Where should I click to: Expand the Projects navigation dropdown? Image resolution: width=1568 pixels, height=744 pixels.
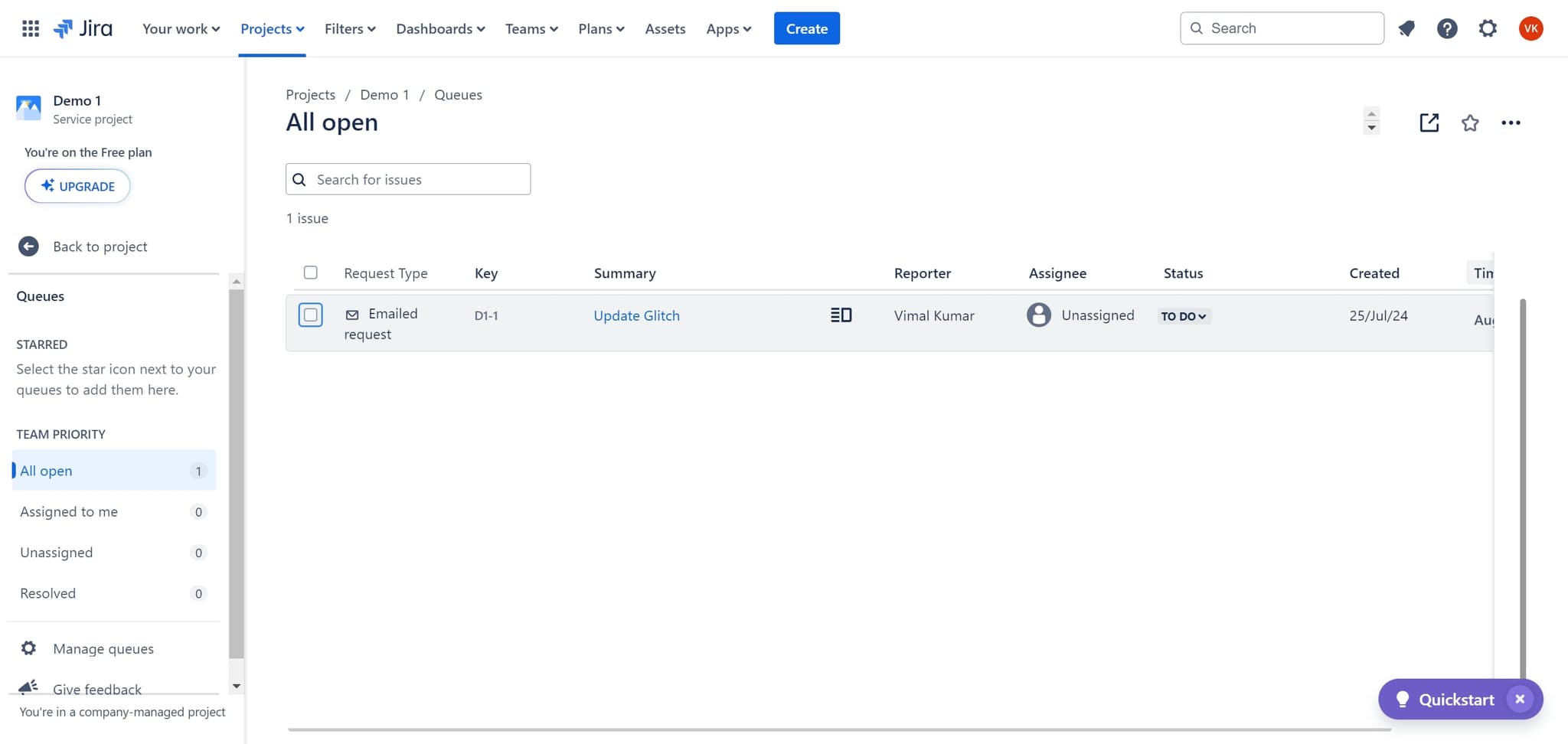click(x=272, y=28)
